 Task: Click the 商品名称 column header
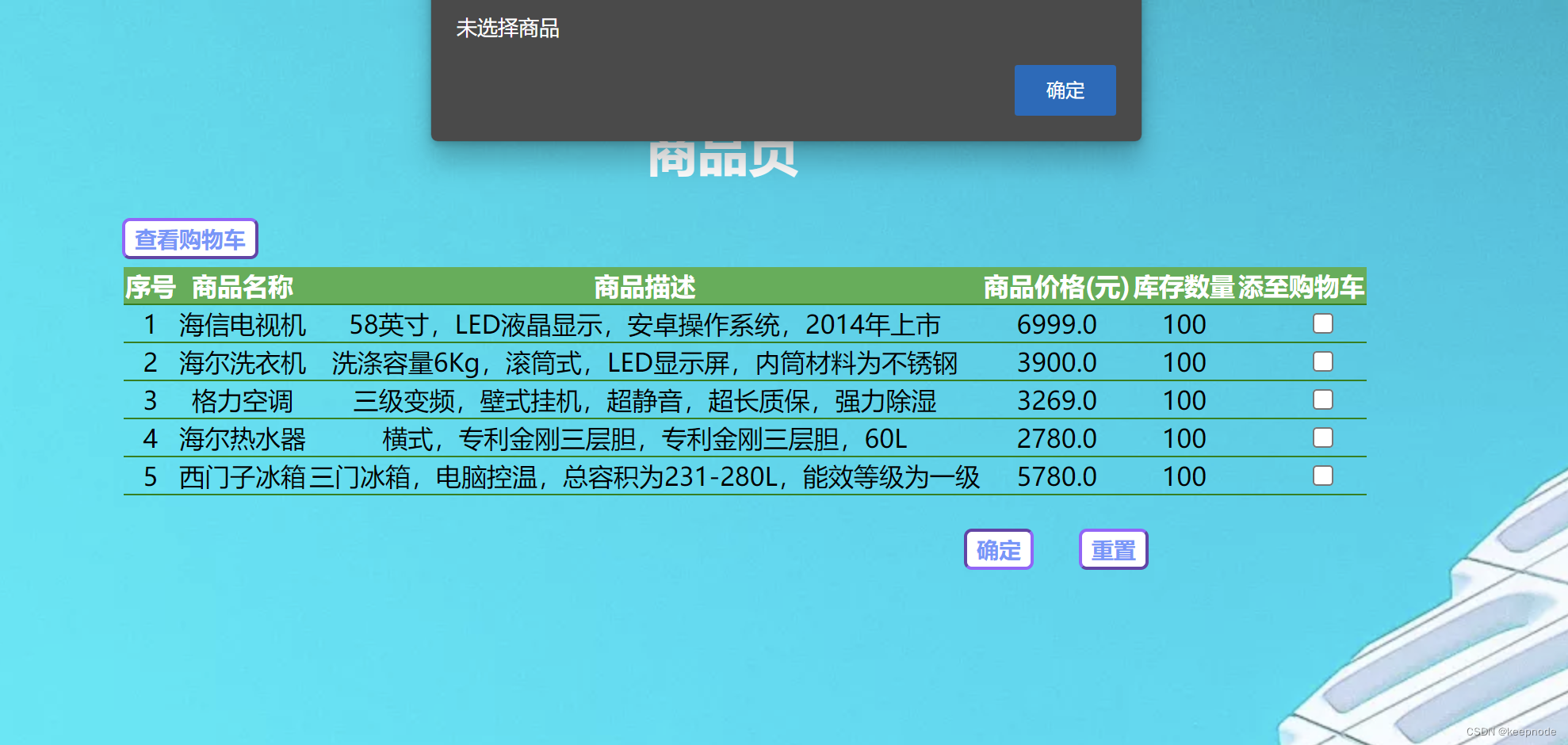pyautogui.click(x=243, y=287)
